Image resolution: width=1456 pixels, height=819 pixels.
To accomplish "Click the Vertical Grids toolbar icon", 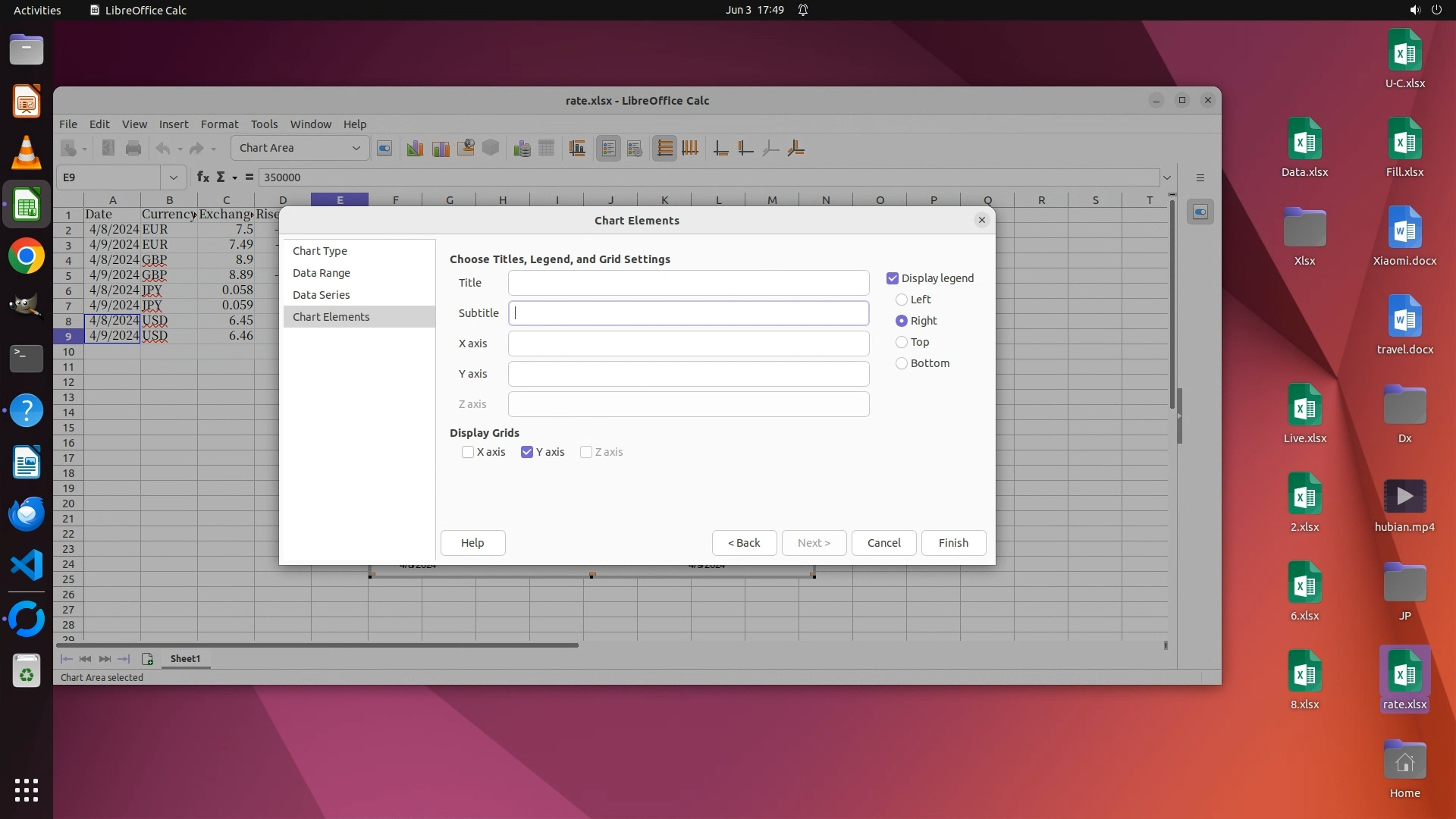I will pos(690,149).
